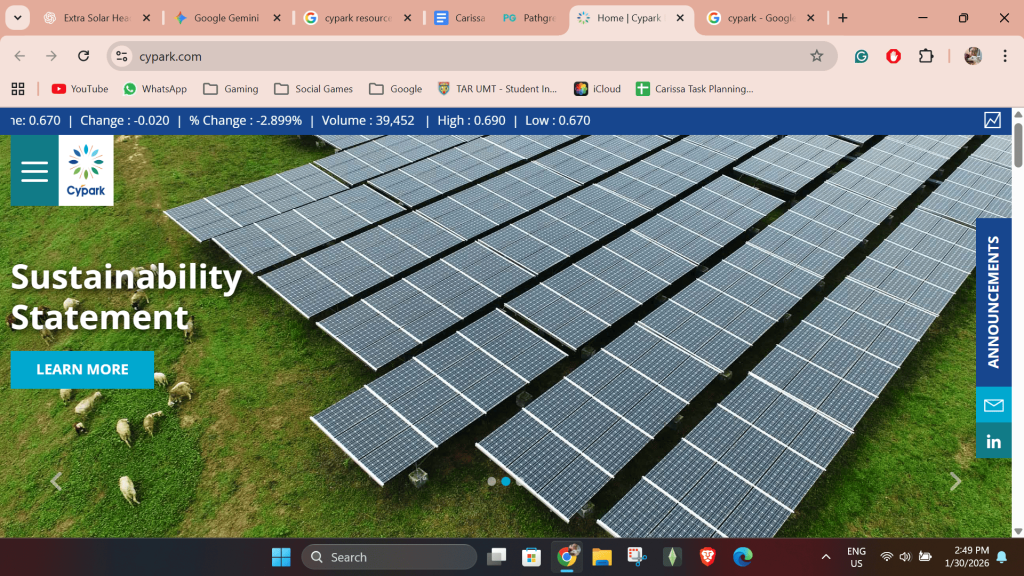Open Cypark's LinkedIn page from the sidebar
The height and width of the screenshot is (576, 1024).
click(993, 440)
